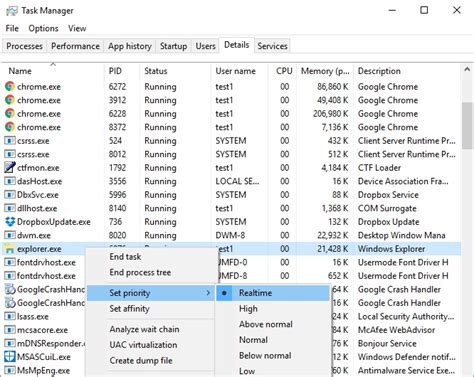Image resolution: width=474 pixels, height=377 pixels.
Task: Click the Task Manager title bar icon
Action: click(x=11, y=11)
